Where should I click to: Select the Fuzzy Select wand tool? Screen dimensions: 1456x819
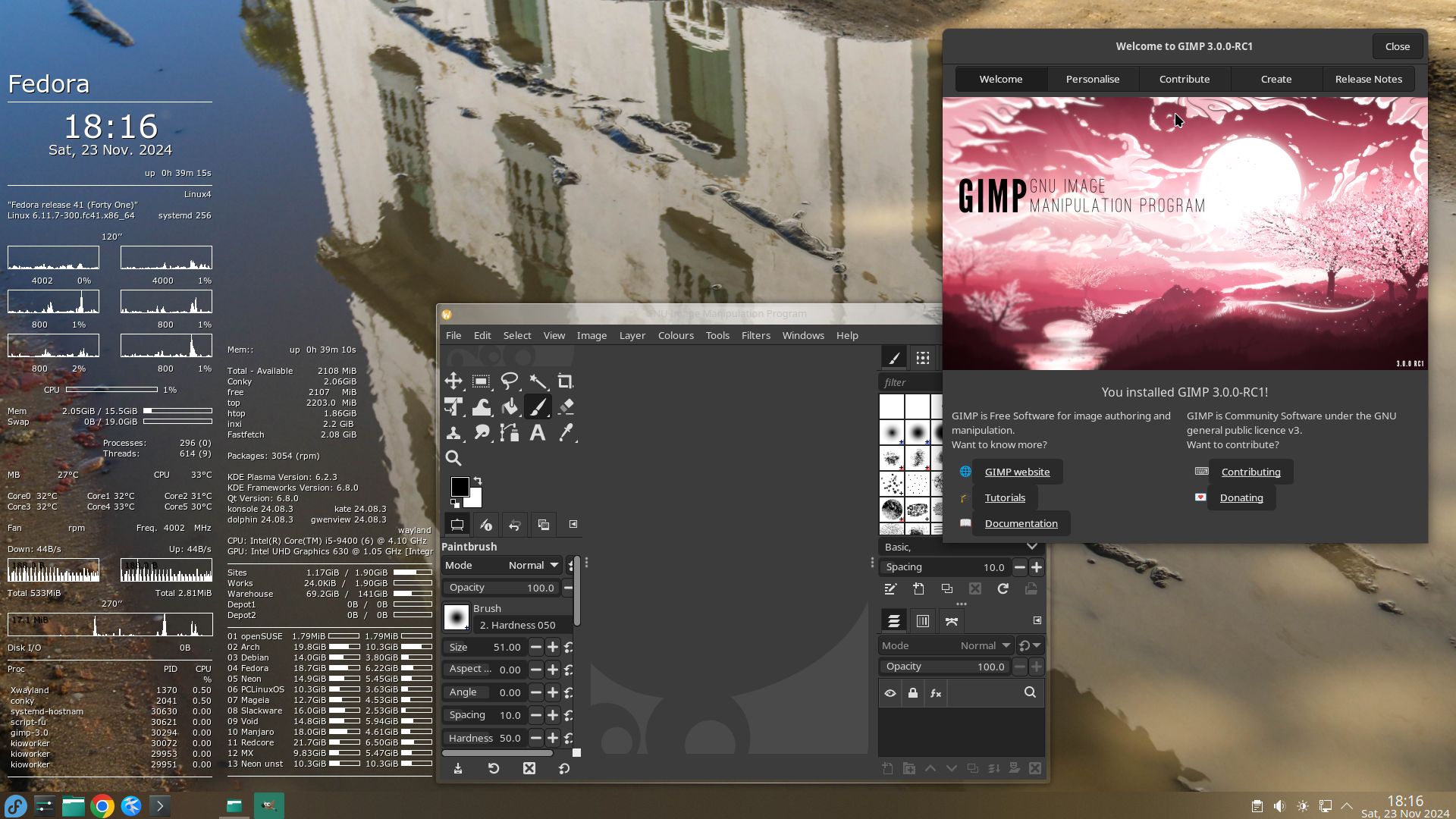[538, 381]
